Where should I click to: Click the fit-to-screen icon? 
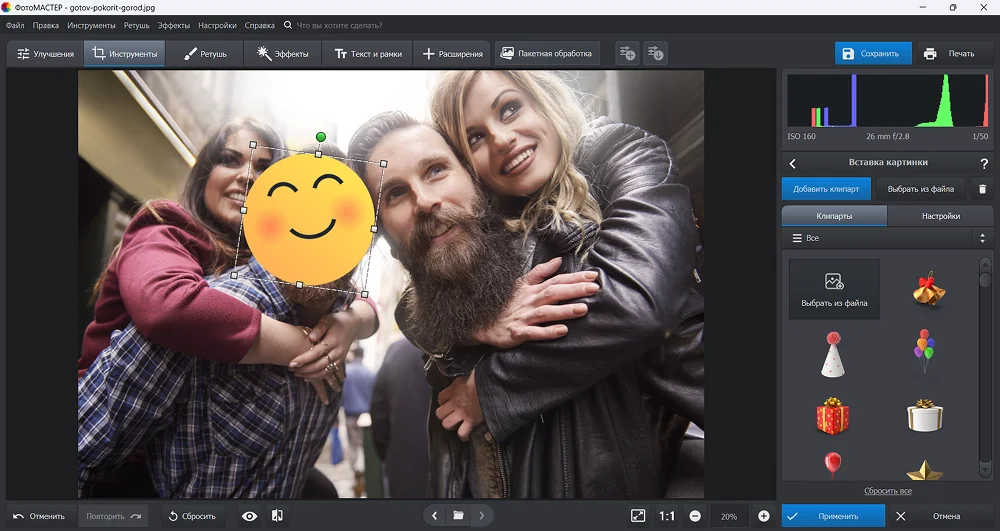click(x=638, y=516)
